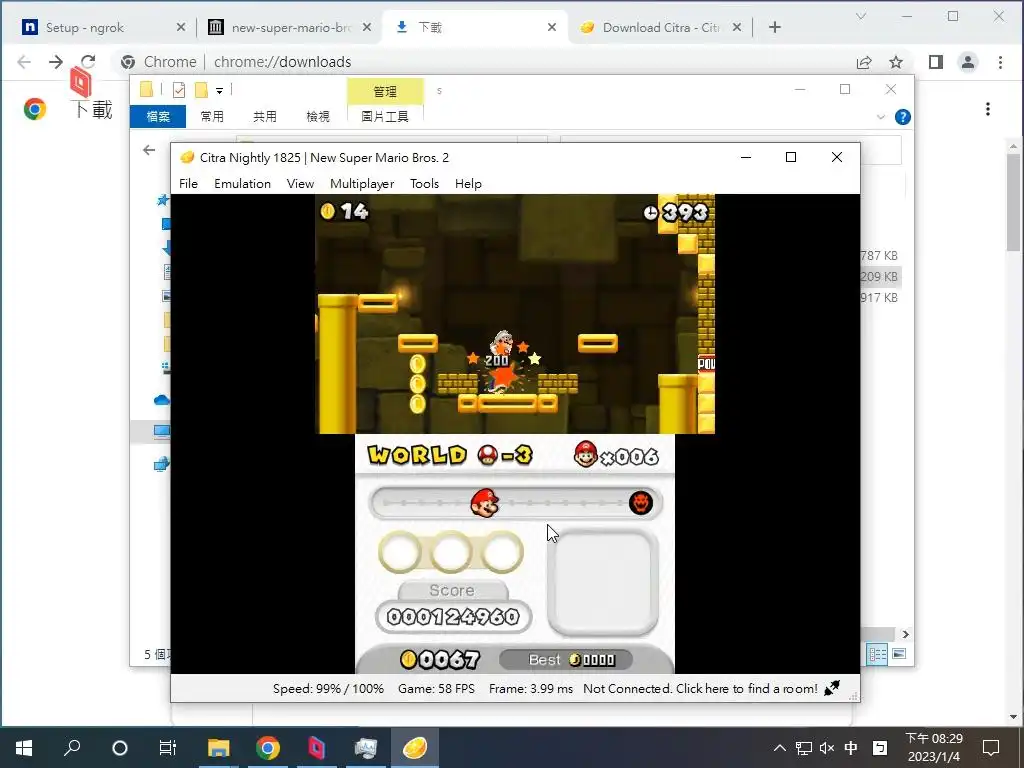Click the network icon in the system tray

pyautogui.click(x=804, y=748)
